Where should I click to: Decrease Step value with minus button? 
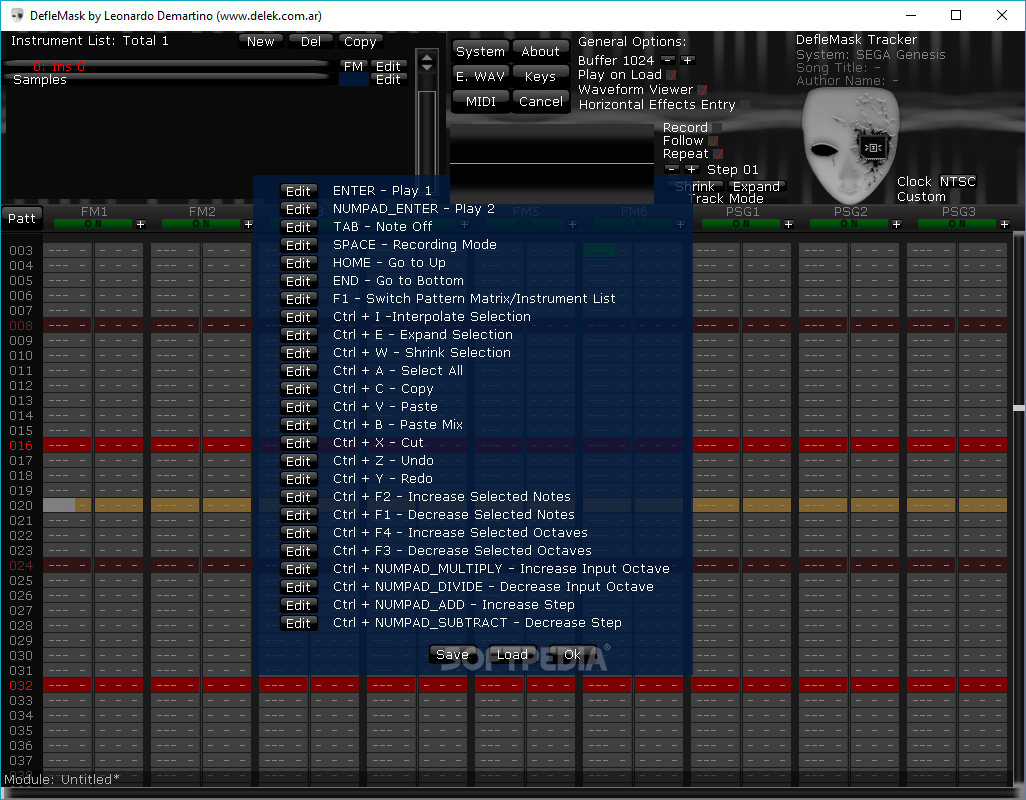click(672, 169)
